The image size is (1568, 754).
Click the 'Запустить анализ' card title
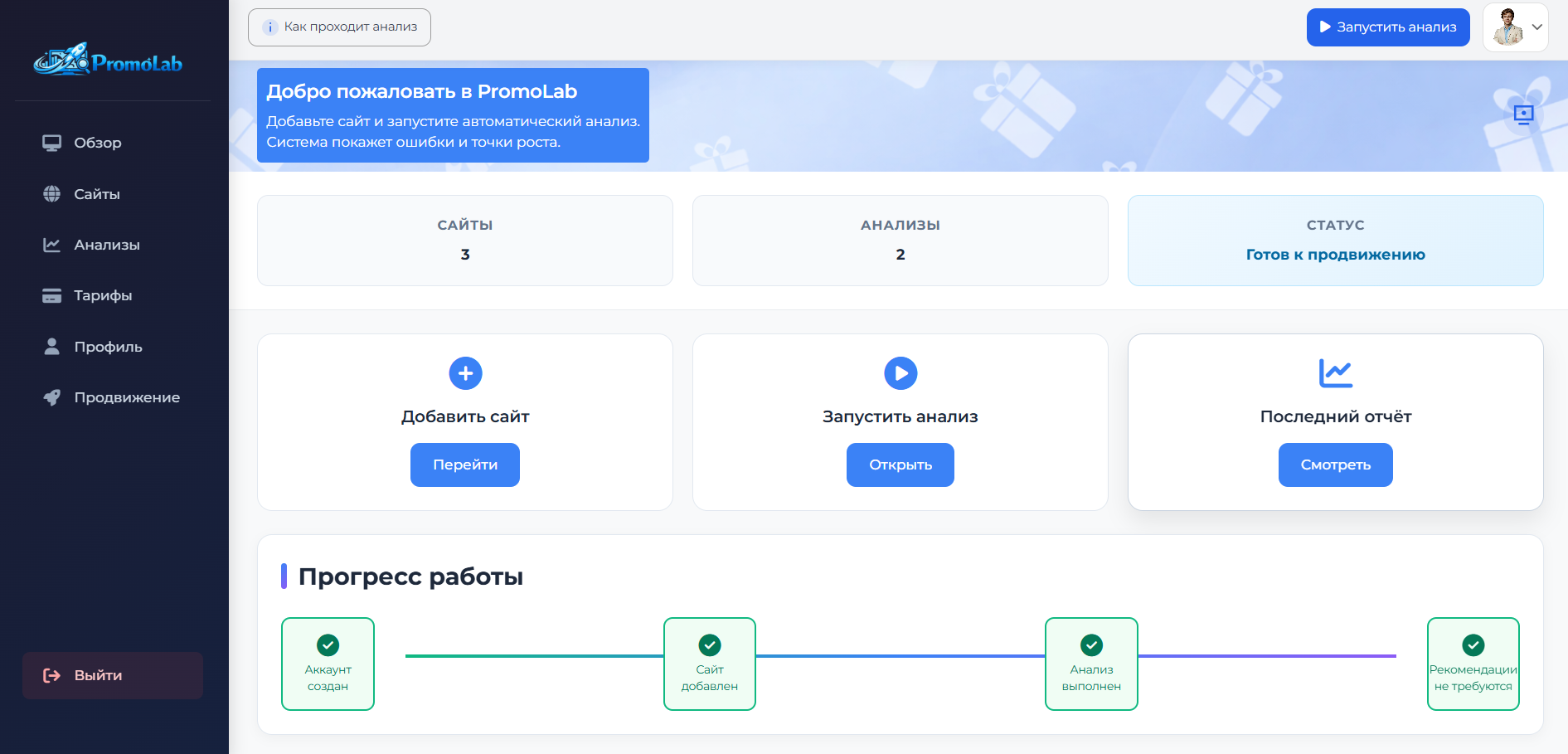click(901, 416)
